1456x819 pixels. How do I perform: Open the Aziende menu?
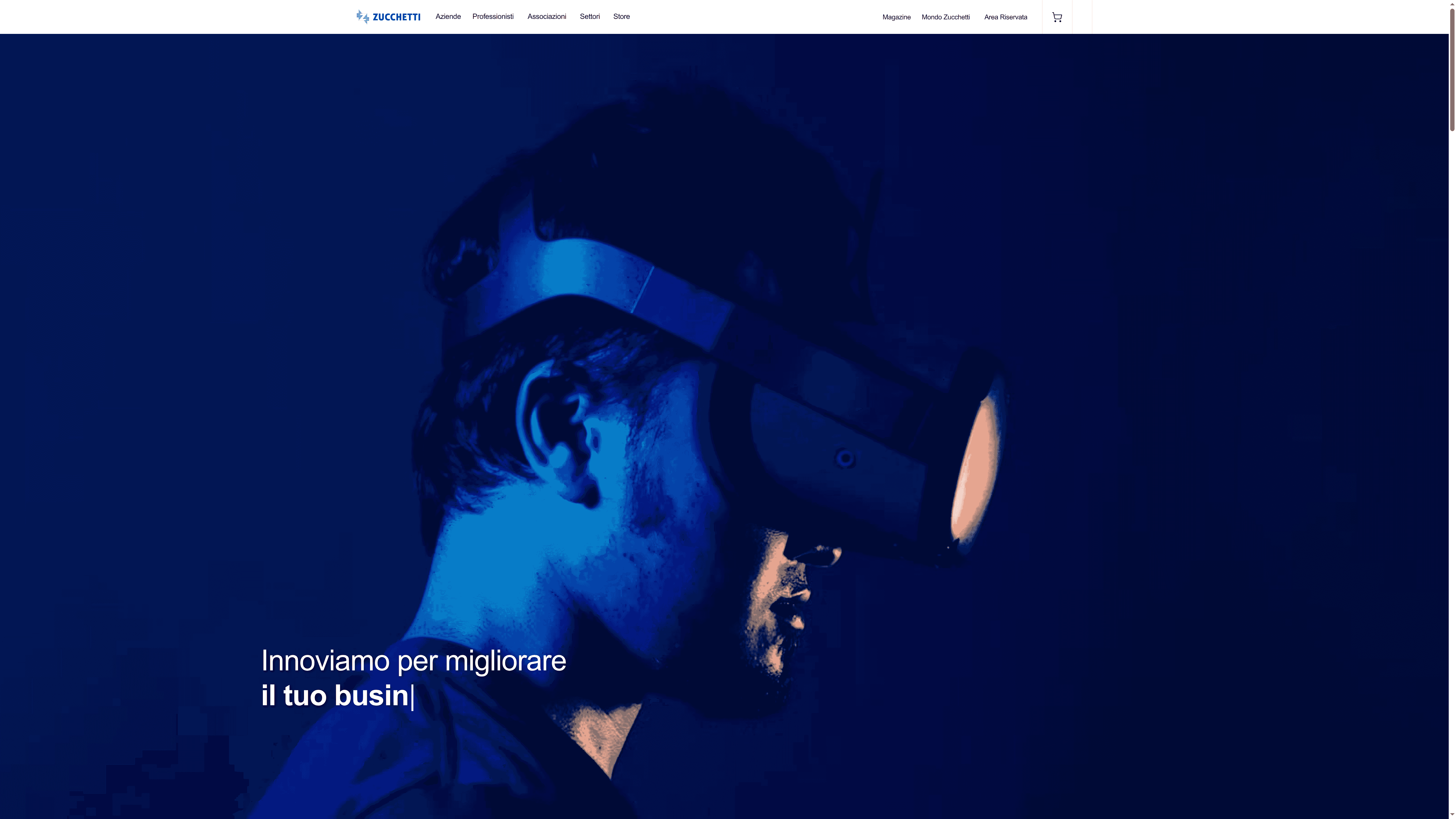(448, 16)
